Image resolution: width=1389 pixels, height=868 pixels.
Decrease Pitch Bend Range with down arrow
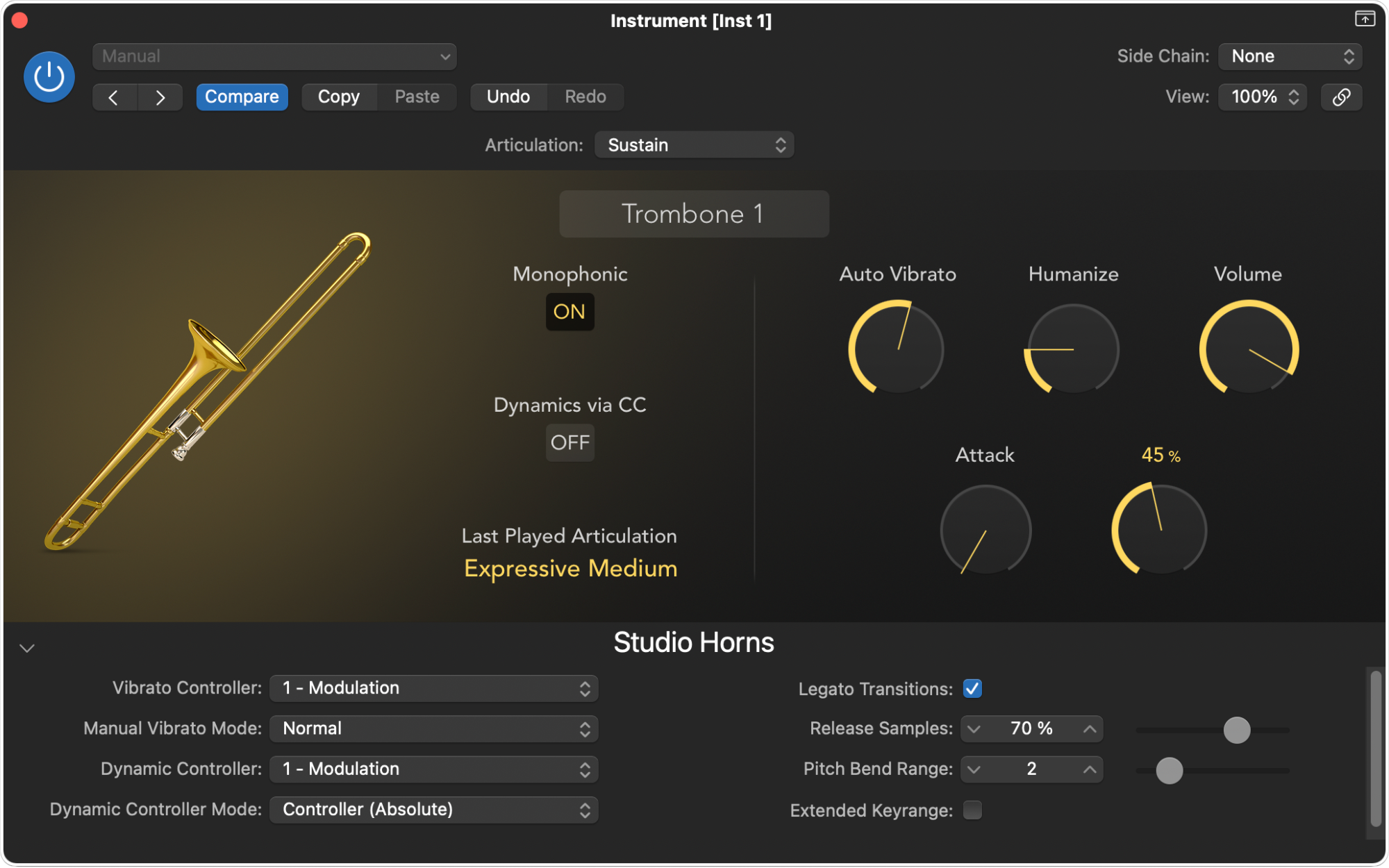pos(974,769)
